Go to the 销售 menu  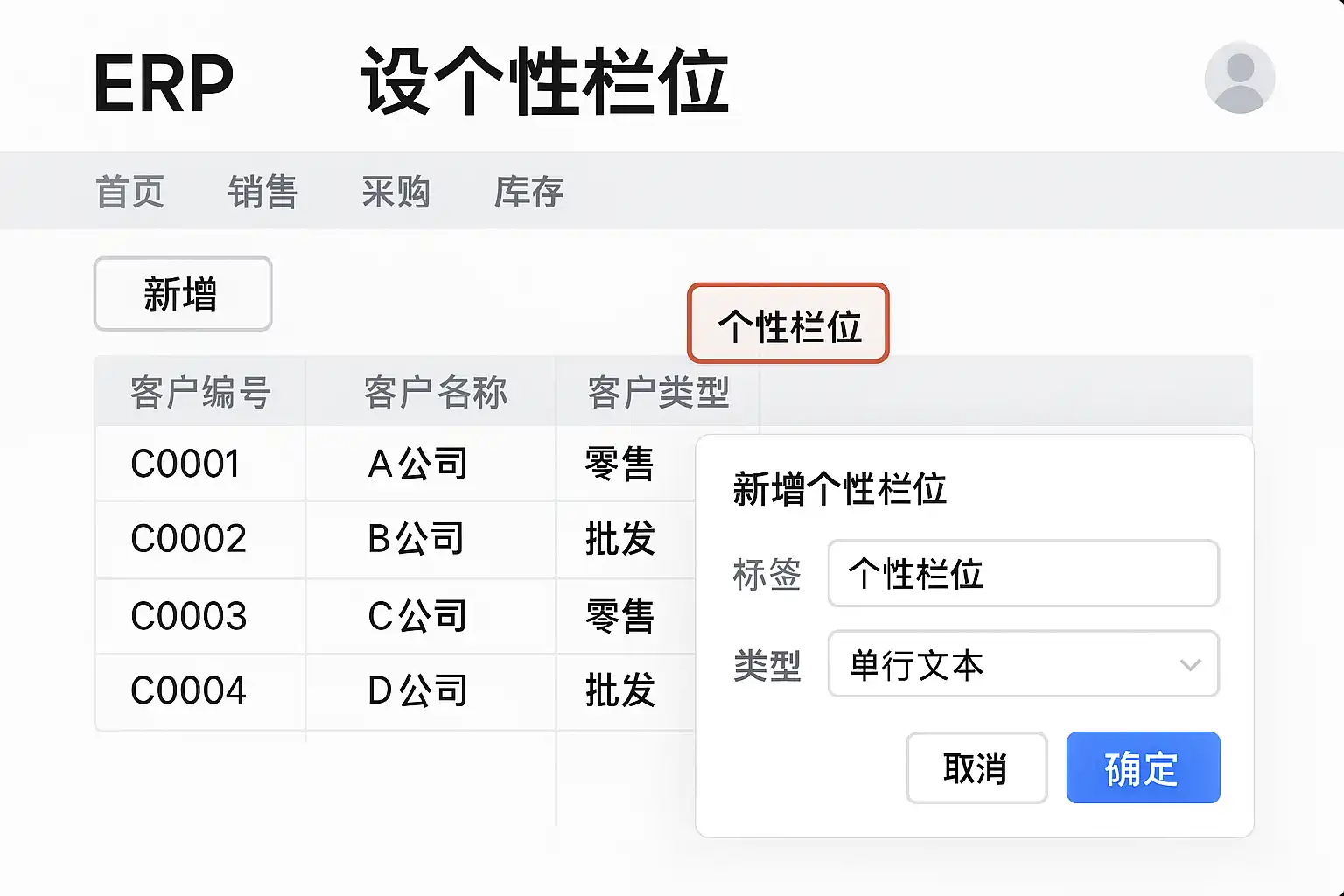tap(262, 192)
